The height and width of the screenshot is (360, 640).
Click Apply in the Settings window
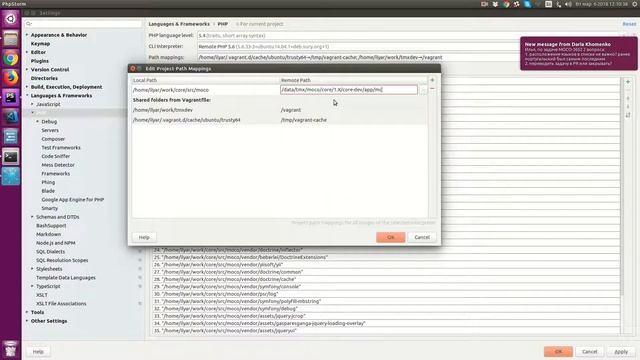tap(621, 351)
